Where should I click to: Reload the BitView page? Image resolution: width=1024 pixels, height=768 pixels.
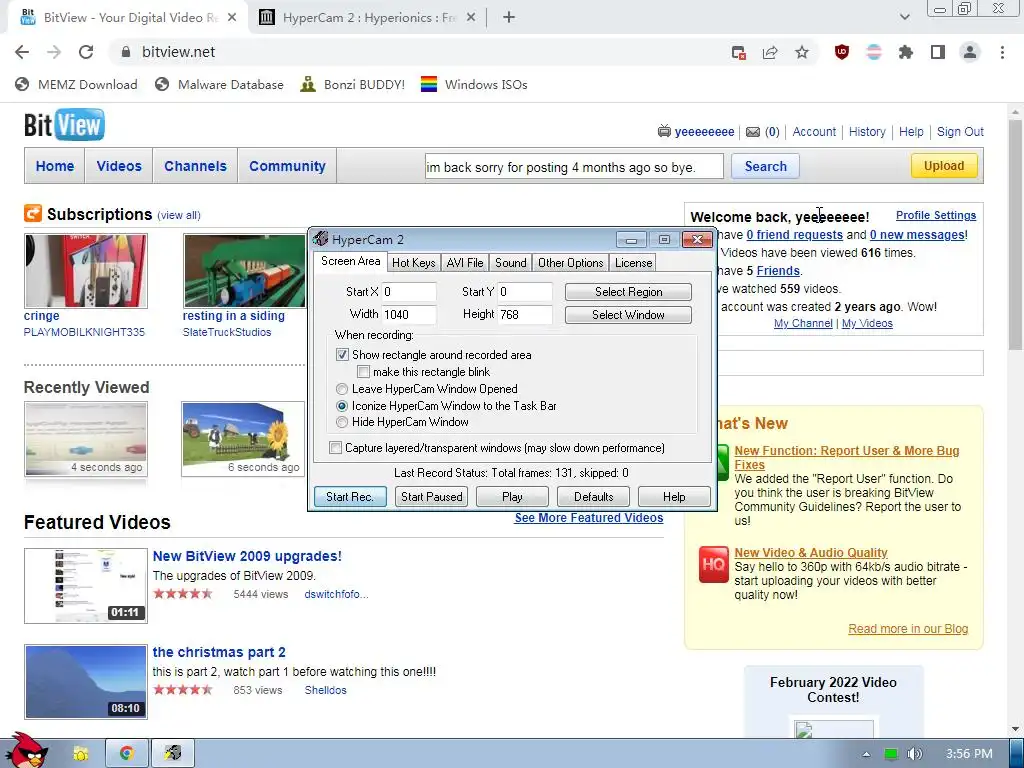(x=86, y=52)
